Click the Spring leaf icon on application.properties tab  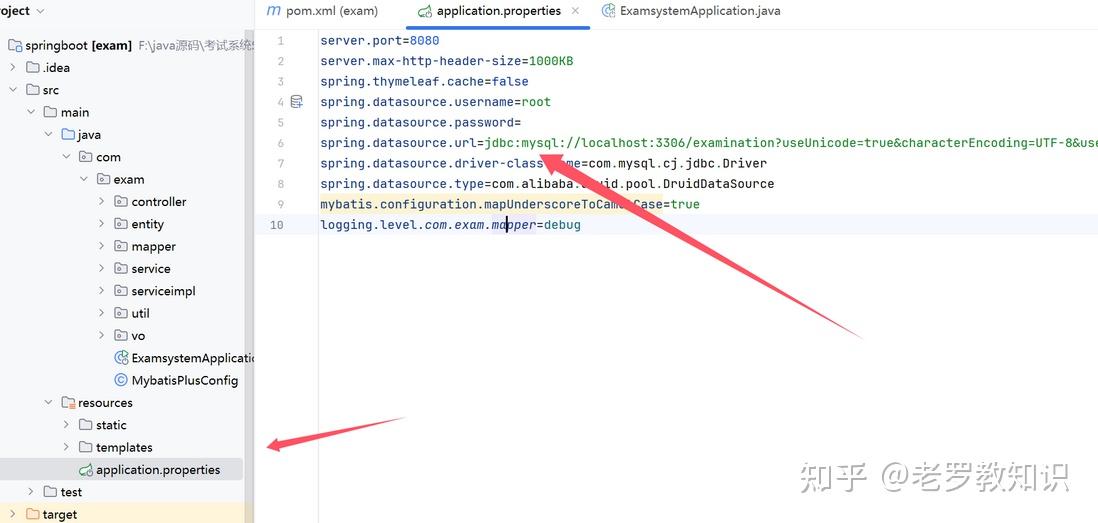tap(424, 11)
